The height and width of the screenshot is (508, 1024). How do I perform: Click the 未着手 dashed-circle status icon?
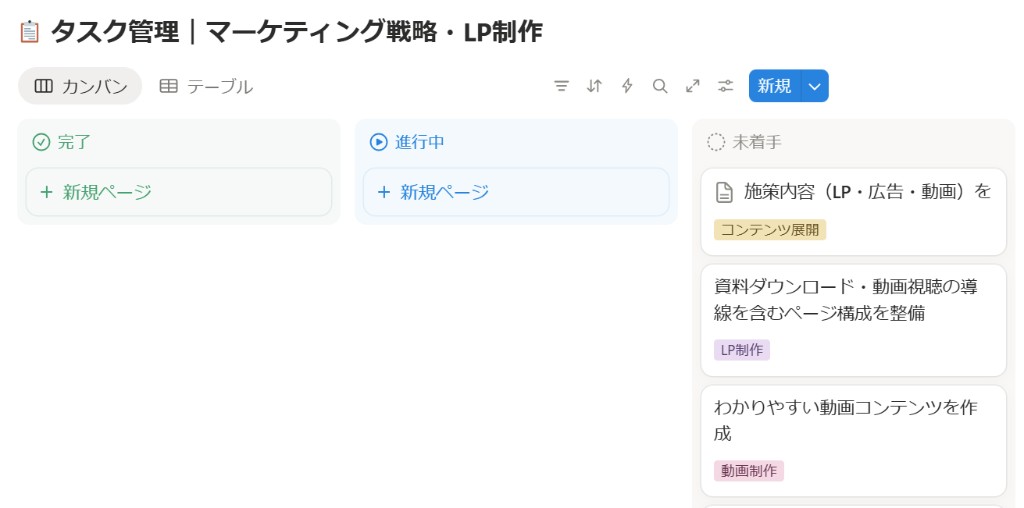[x=716, y=142]
